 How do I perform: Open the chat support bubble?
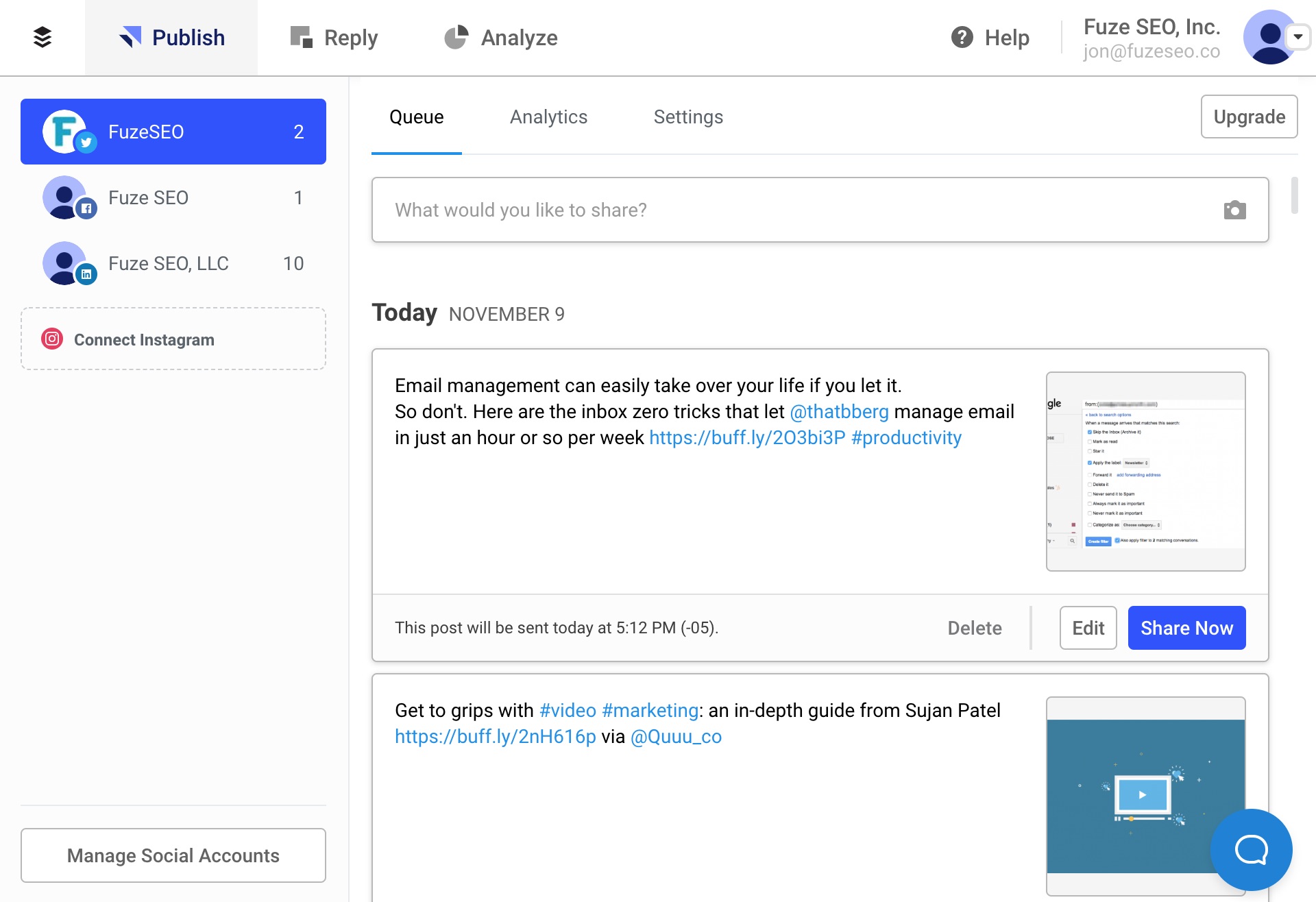pos(1252,849)
